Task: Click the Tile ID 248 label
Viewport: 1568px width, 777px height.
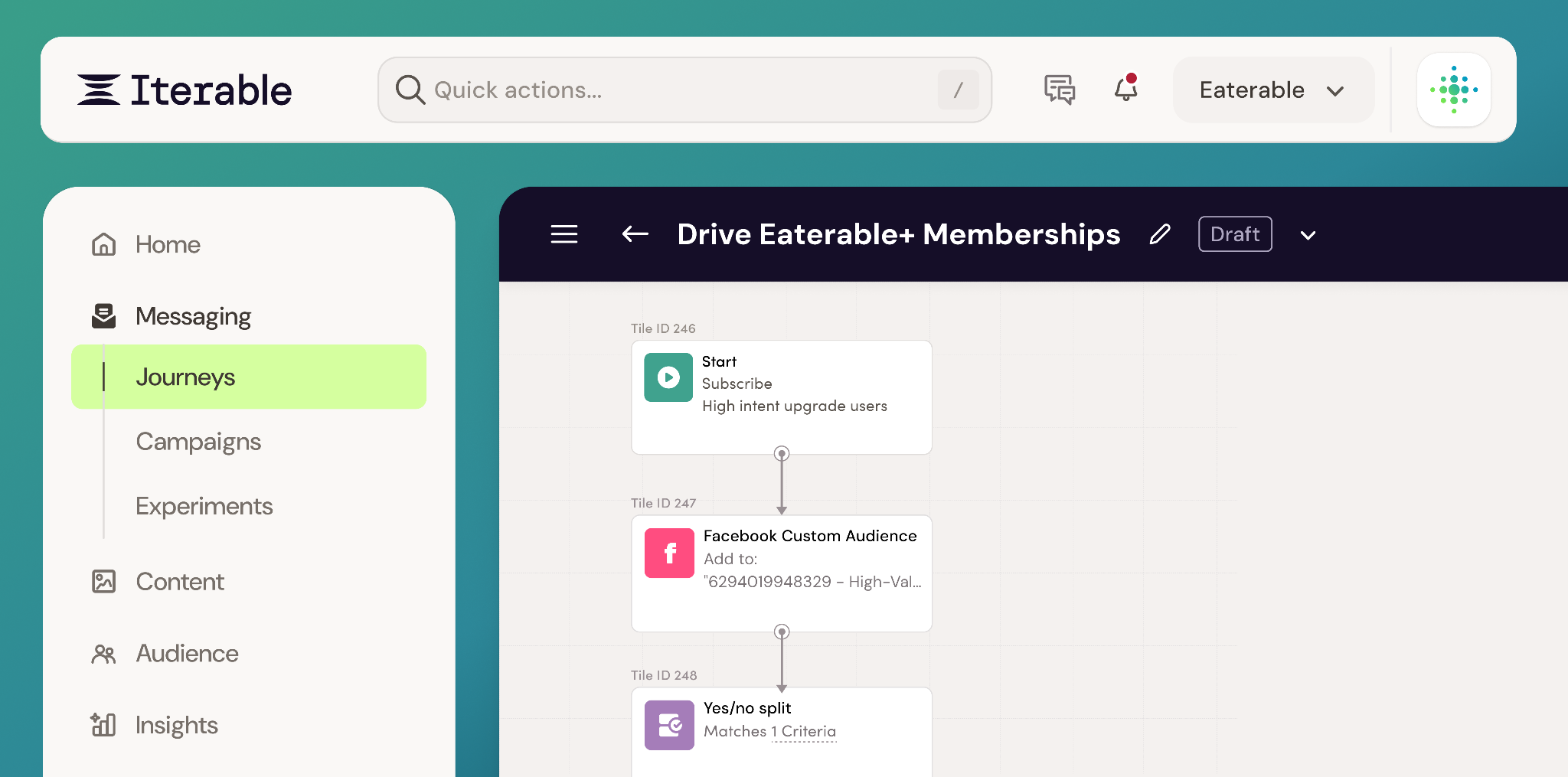Action: tap(664, 675)
